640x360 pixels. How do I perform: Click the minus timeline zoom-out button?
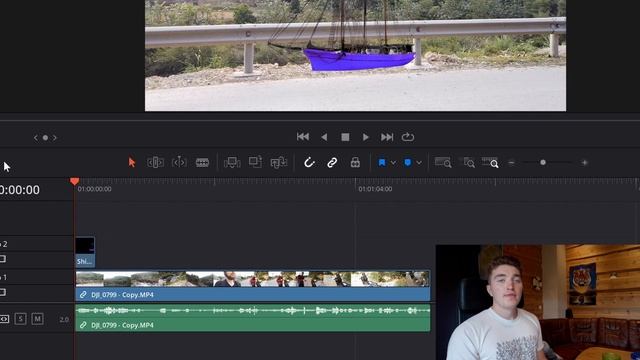pyautogui.click(x=511, y=162)
